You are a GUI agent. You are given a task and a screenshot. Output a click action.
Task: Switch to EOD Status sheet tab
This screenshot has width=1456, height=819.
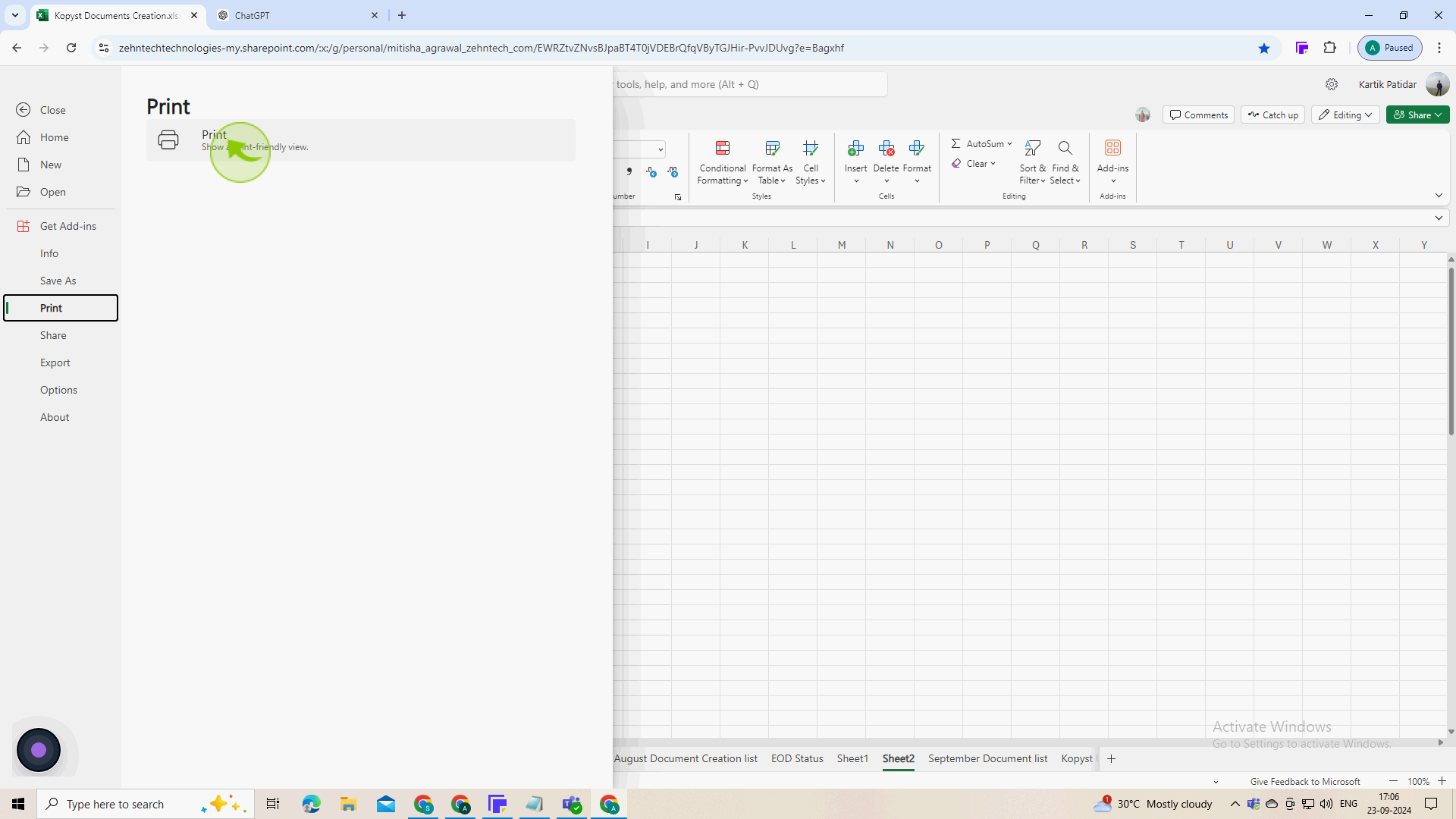pos(797,759)
